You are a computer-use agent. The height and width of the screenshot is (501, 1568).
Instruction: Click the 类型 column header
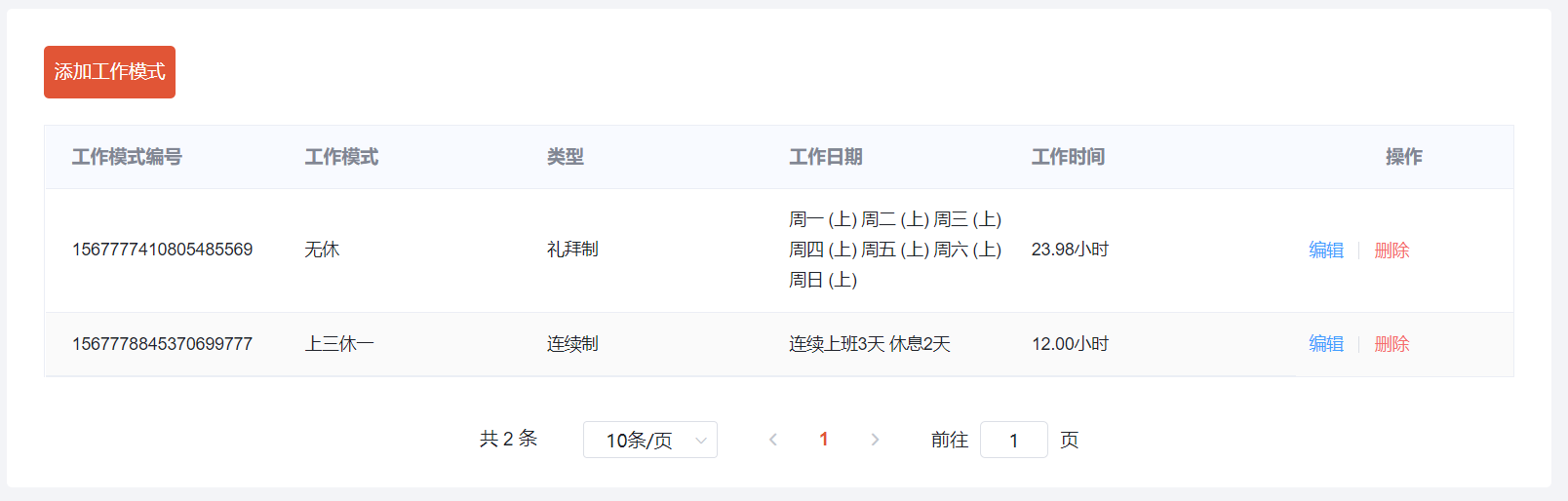pyautogui.click(x=566, y=157)
